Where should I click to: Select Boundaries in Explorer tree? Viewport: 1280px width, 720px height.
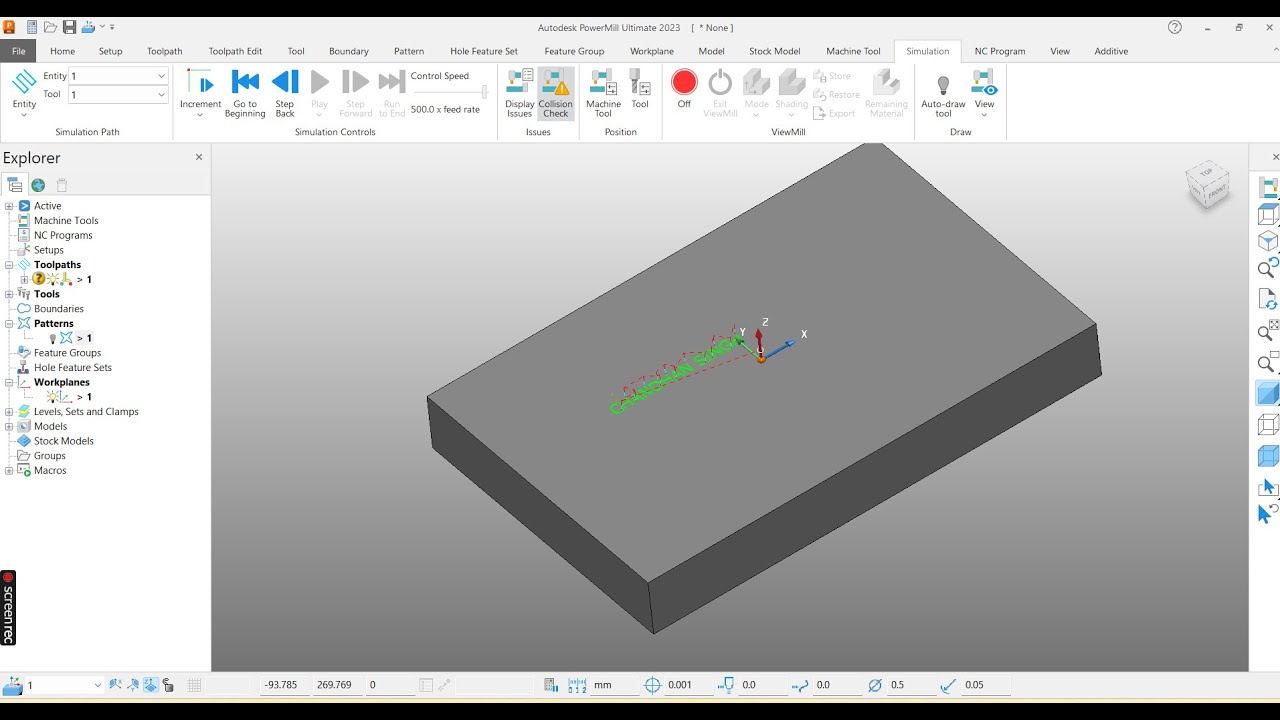point(59,309)
